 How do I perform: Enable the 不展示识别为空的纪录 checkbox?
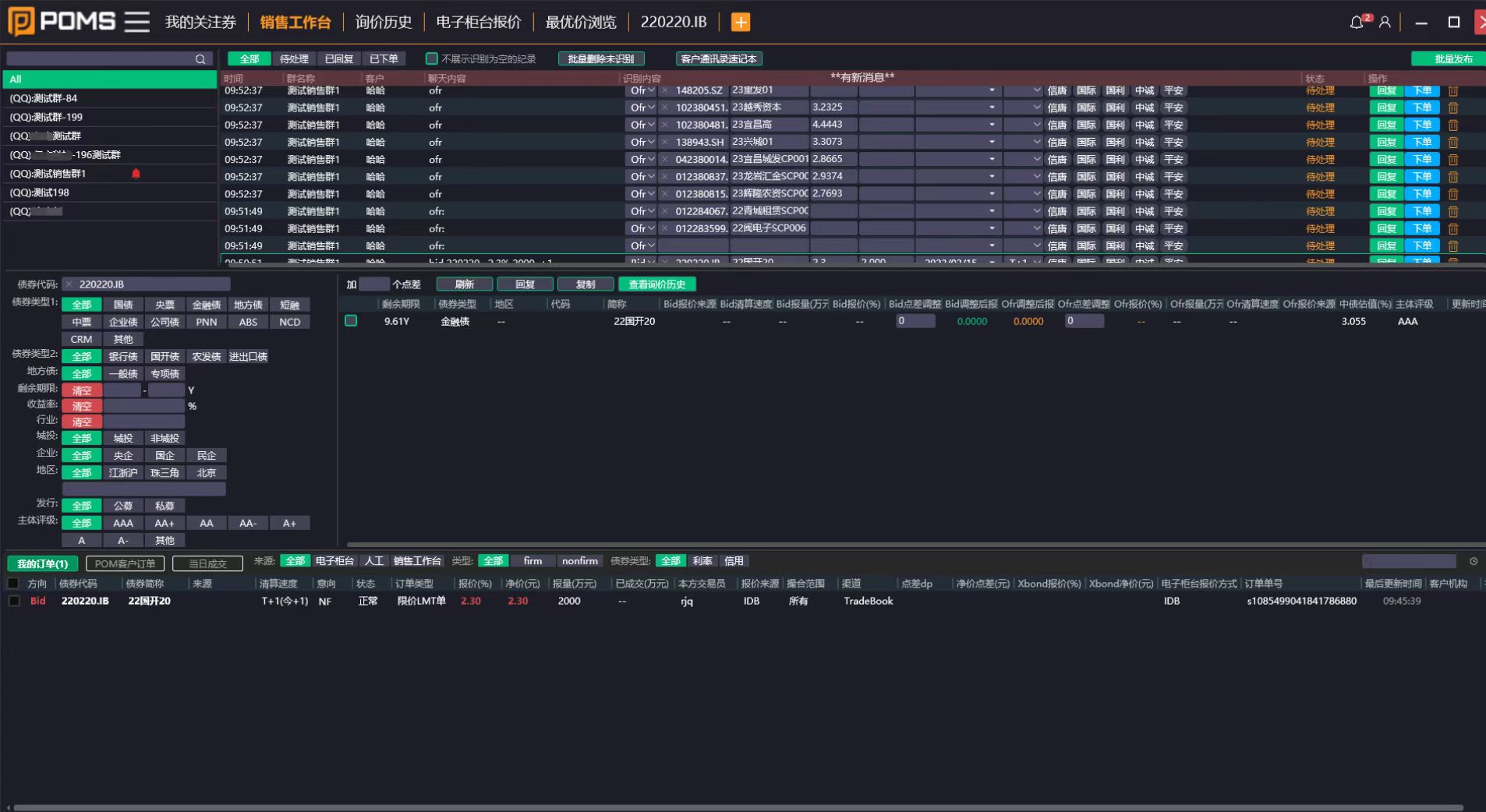click(431, 58)
